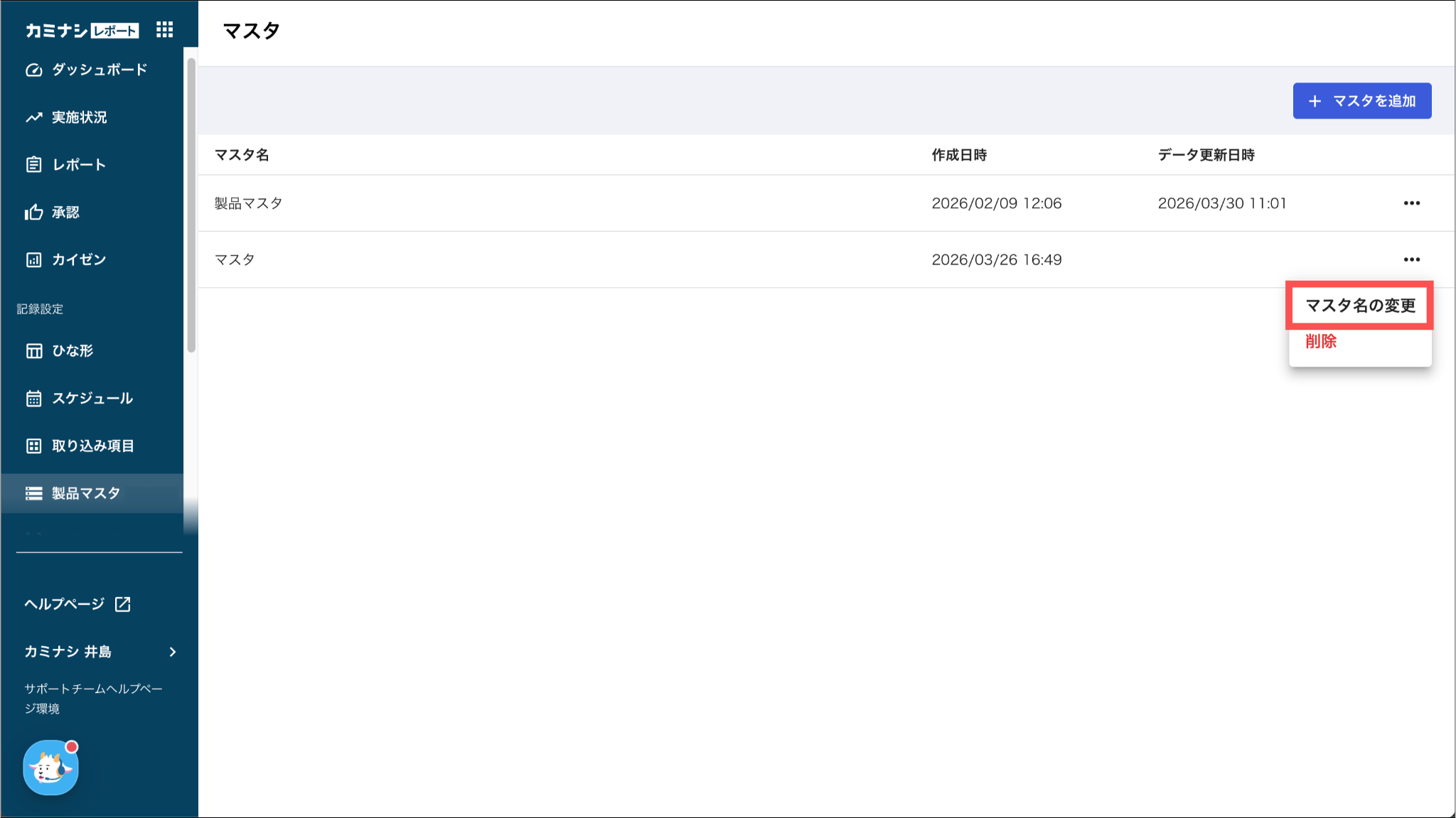
Task: Open the 製品マスタ table row
Action: point(249,203)
